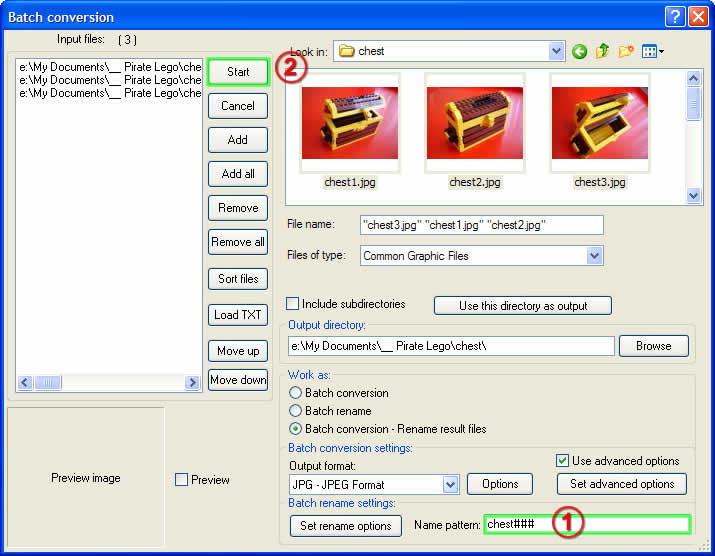The height and width of the screenshot is (556, 715).
Task: Go up one folder level icon
Action: (x=602, y=51)
